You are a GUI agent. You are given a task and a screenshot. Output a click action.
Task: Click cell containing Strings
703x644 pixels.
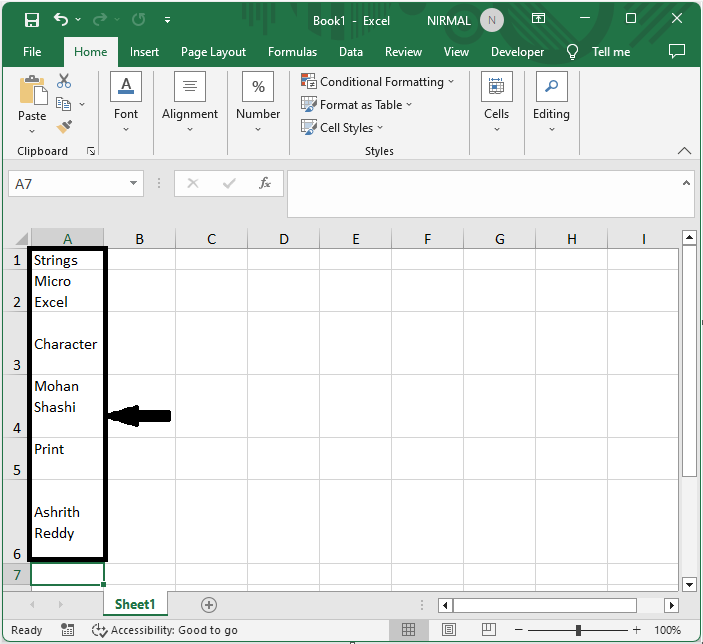tap(67, 260)
